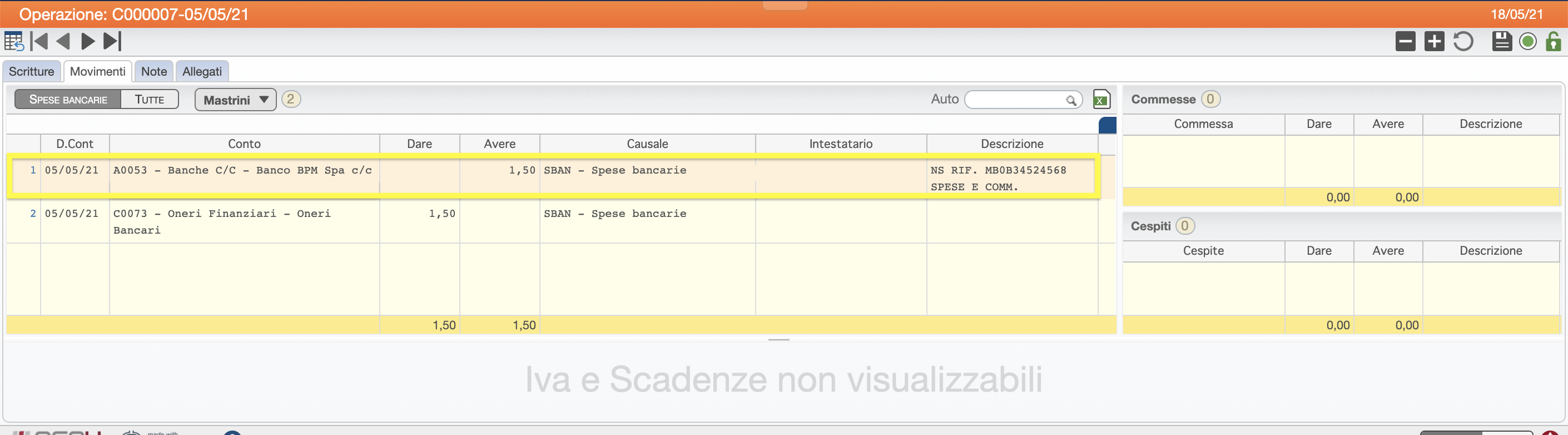Viewport: 1568px width, 435px height.
Task: Click the Conto column header
Action: click(244, 144)
